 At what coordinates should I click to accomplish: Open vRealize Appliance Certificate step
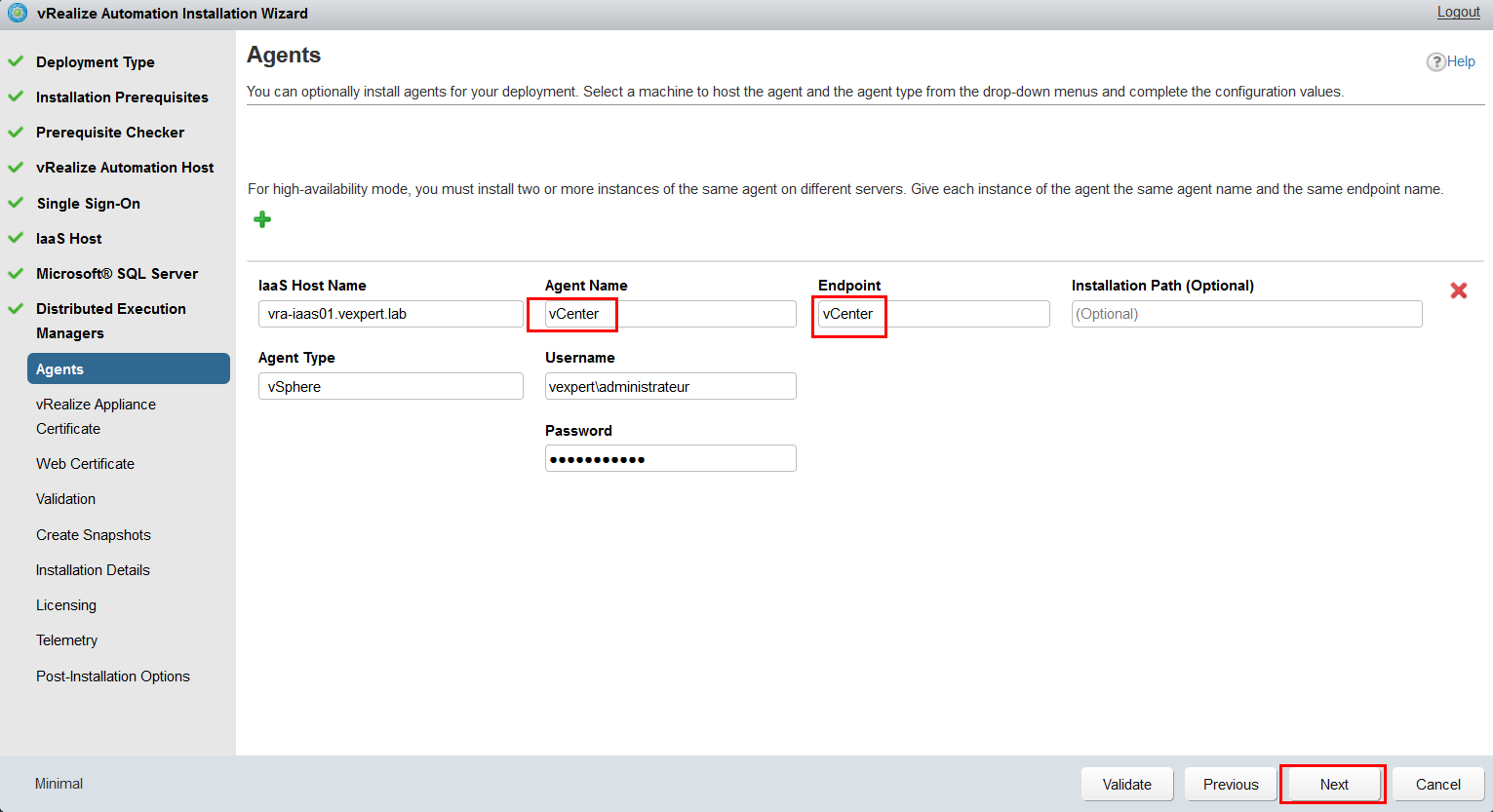[x=96, y=416]
